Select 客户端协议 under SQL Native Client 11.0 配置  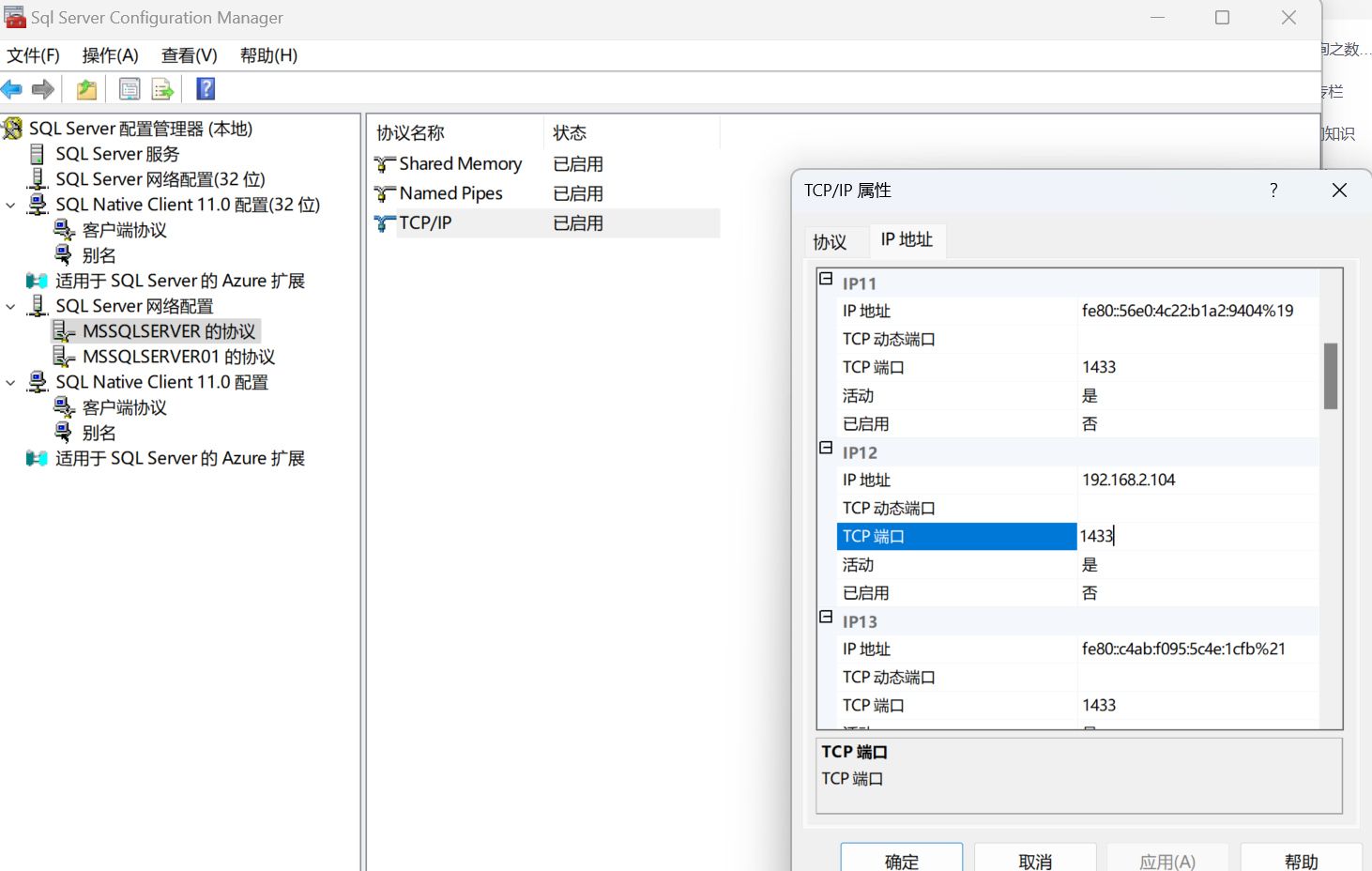124,407
